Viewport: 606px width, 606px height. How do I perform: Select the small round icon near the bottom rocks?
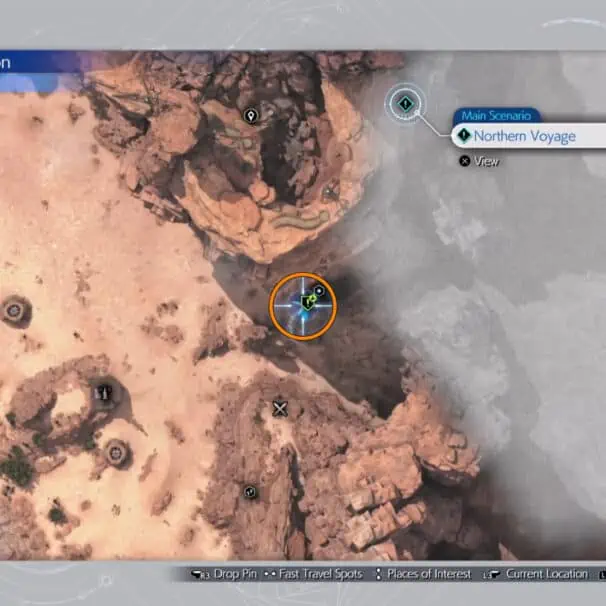250,491
